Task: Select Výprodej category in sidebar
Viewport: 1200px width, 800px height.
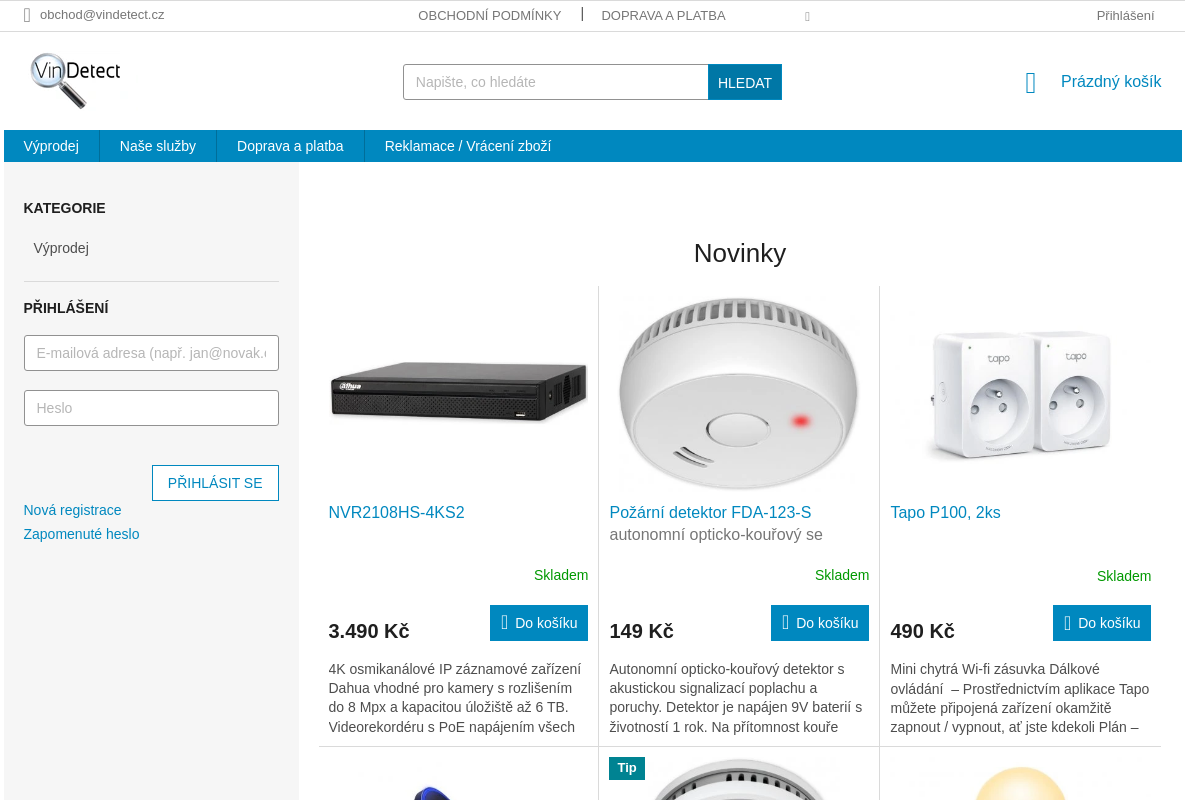Action: click(x=61, y=248)
